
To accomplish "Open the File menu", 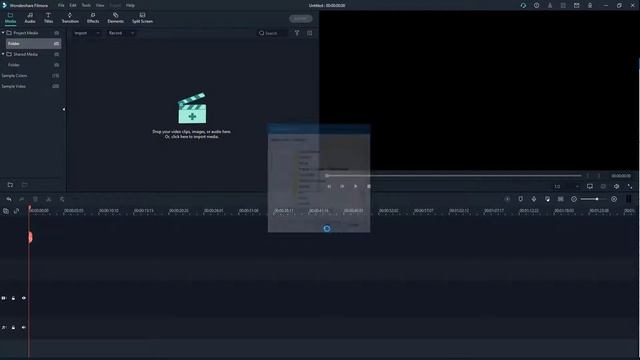I will (x=61, y=5).
